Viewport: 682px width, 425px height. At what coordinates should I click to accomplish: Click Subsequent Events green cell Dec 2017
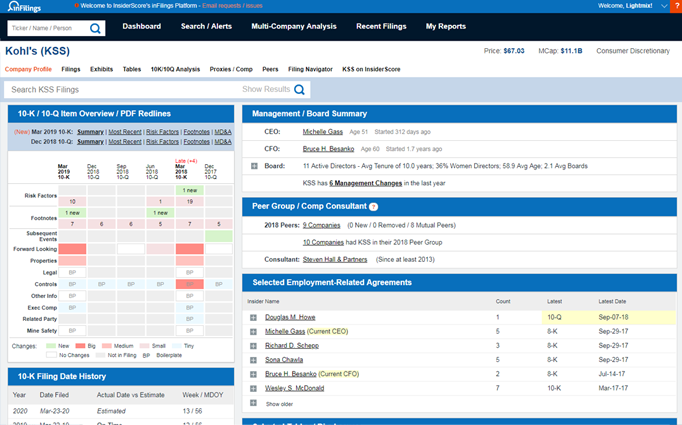point(219,236)
